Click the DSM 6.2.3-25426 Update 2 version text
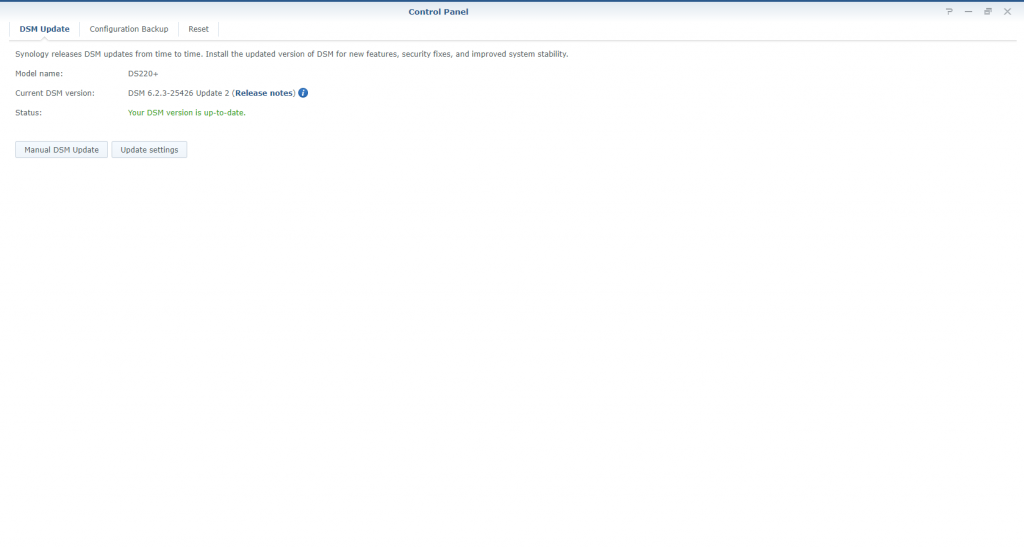The height and width of the screenshot is (548, 1024). (x=178, y=93)
